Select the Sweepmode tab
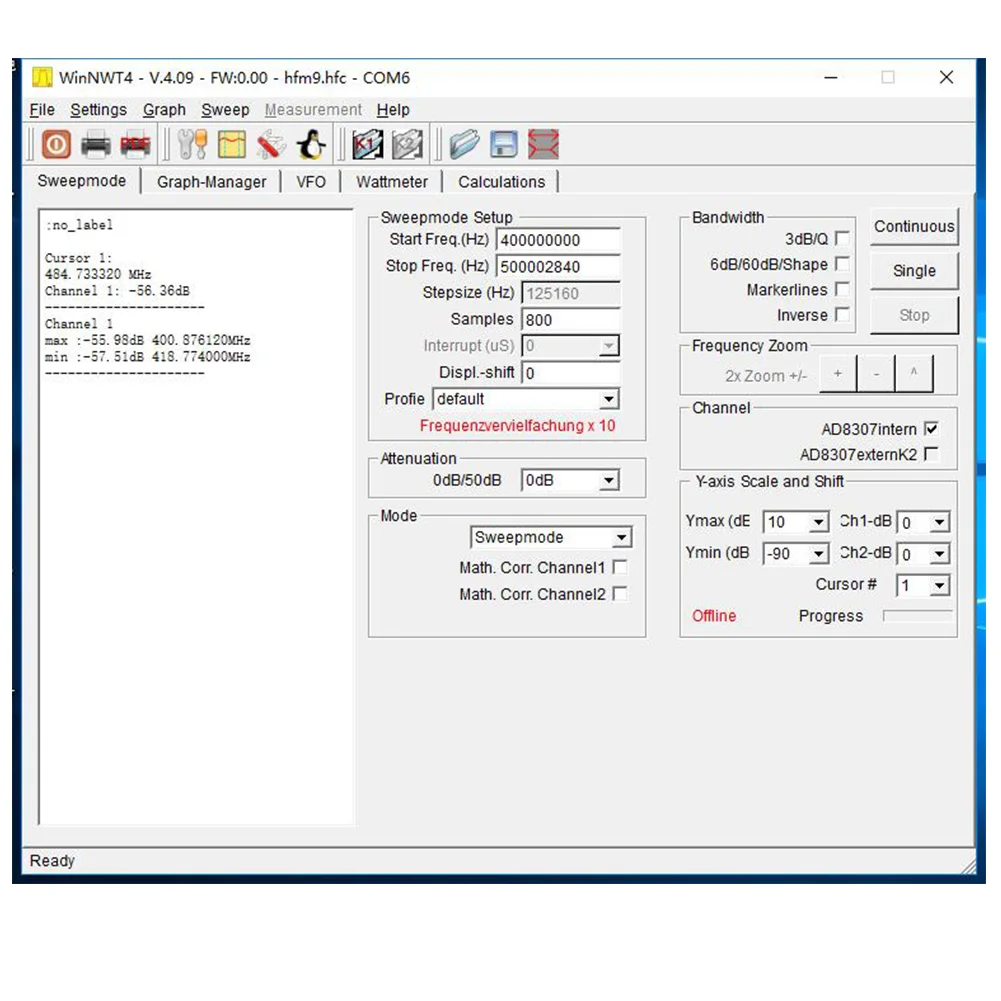Image resolution: width=1001 pixels, height=1001 pixels. [82, 181]
